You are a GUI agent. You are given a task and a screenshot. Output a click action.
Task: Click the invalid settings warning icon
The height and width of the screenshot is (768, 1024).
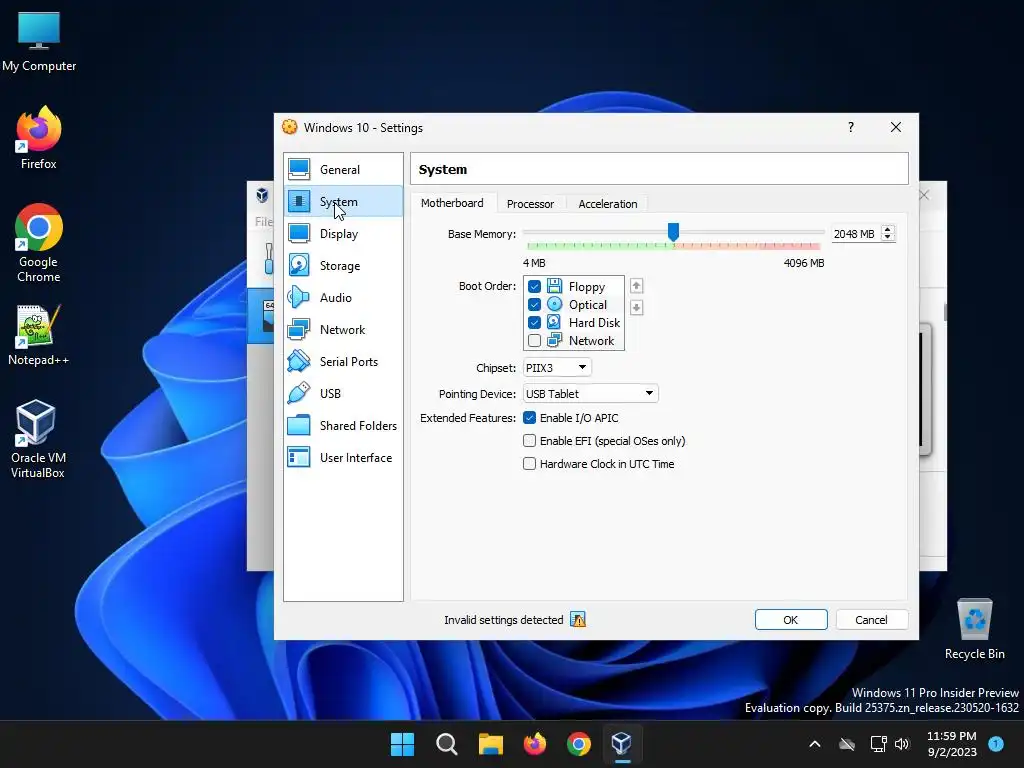[578, 619]
